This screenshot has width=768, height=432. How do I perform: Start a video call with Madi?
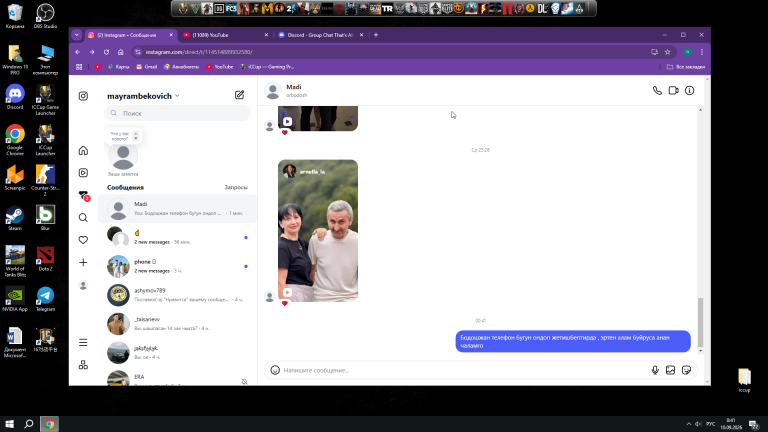coord(673,91)
